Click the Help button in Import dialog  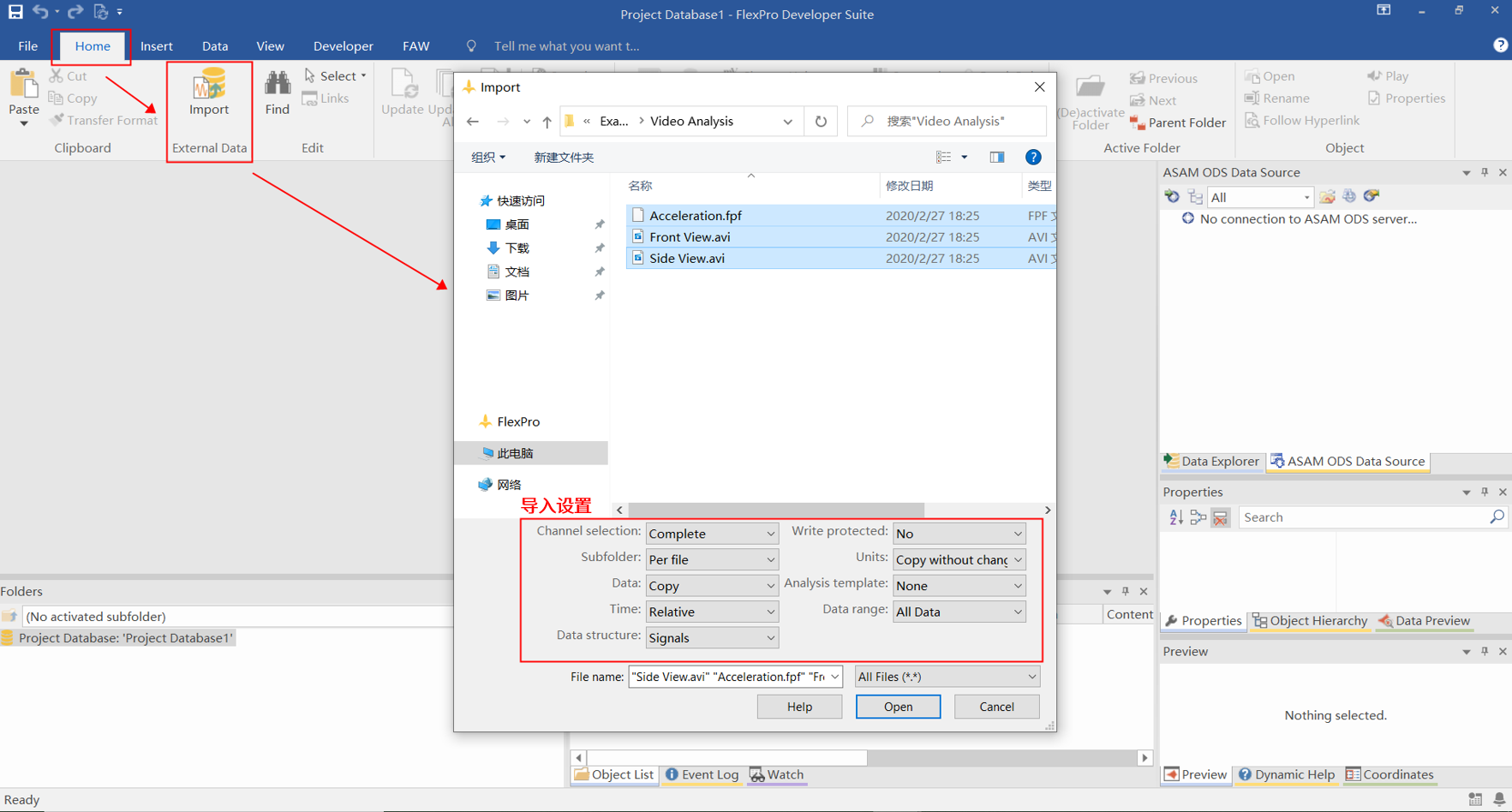coord(799,707)
